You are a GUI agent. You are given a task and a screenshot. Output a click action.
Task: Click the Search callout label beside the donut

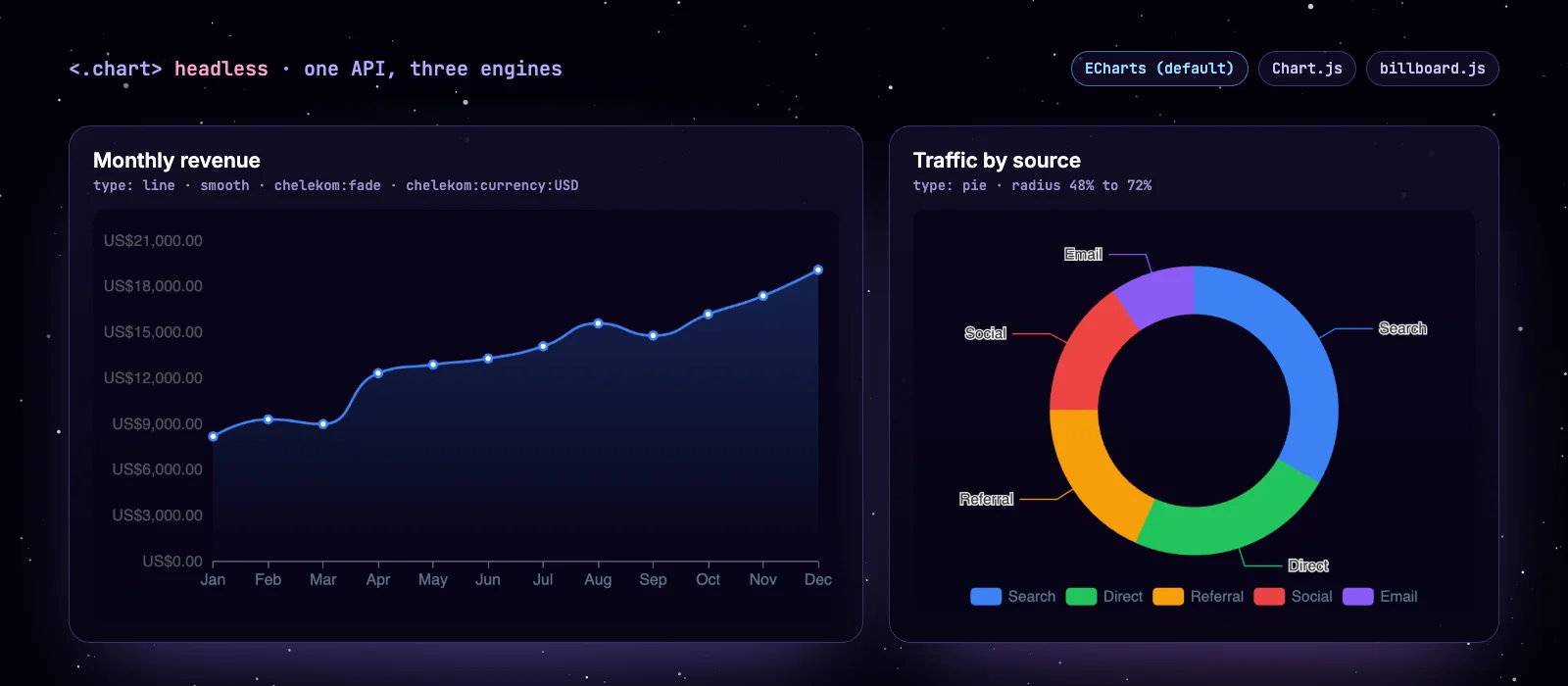coord(1402,328)
